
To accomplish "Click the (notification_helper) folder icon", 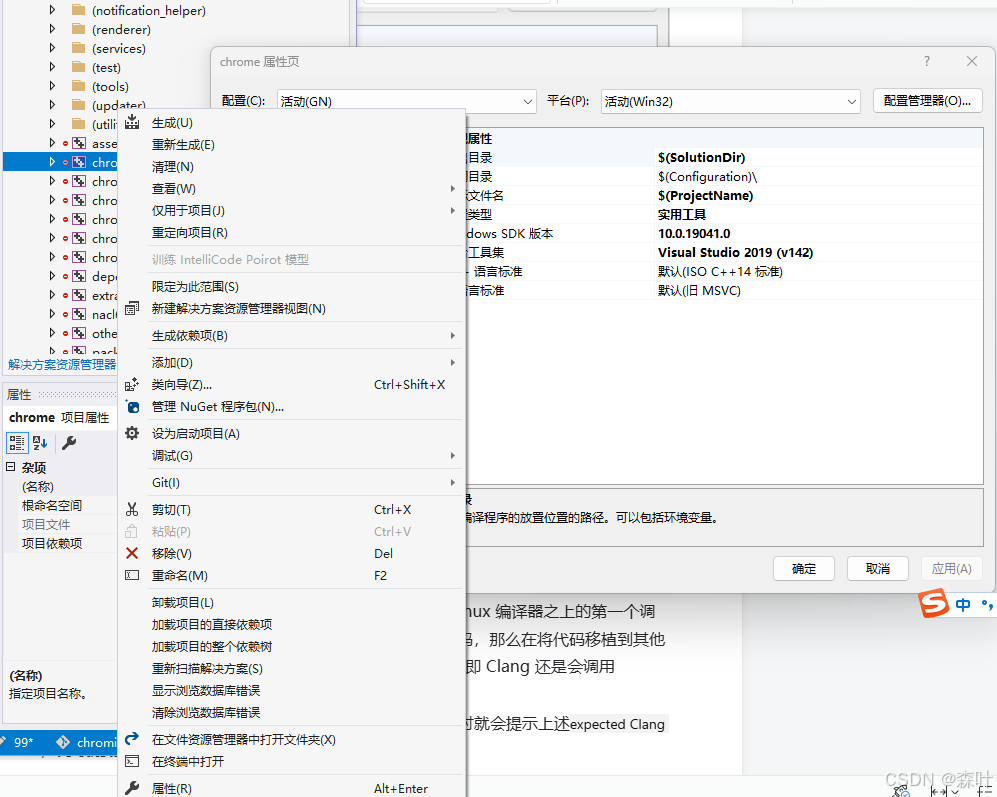I will tap(79, 10).
